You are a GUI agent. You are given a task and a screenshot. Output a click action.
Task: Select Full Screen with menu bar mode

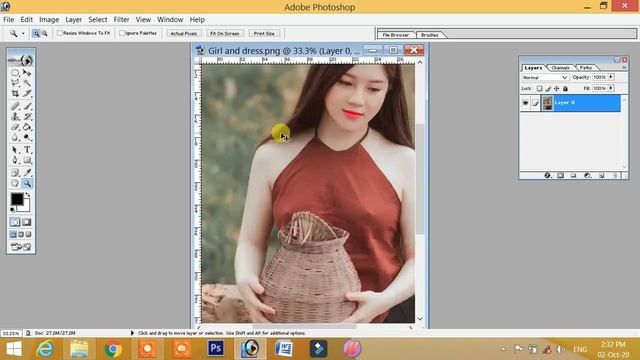[21, 234]
